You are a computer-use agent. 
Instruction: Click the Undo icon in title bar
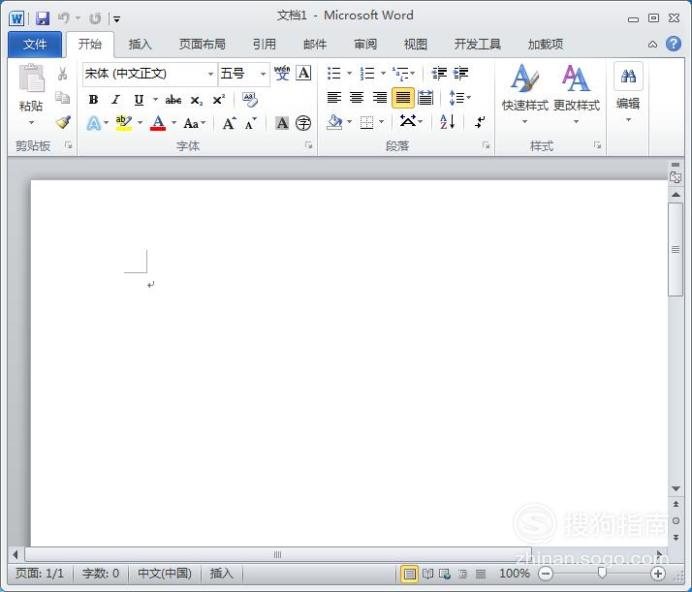click(x=64, y=18)
